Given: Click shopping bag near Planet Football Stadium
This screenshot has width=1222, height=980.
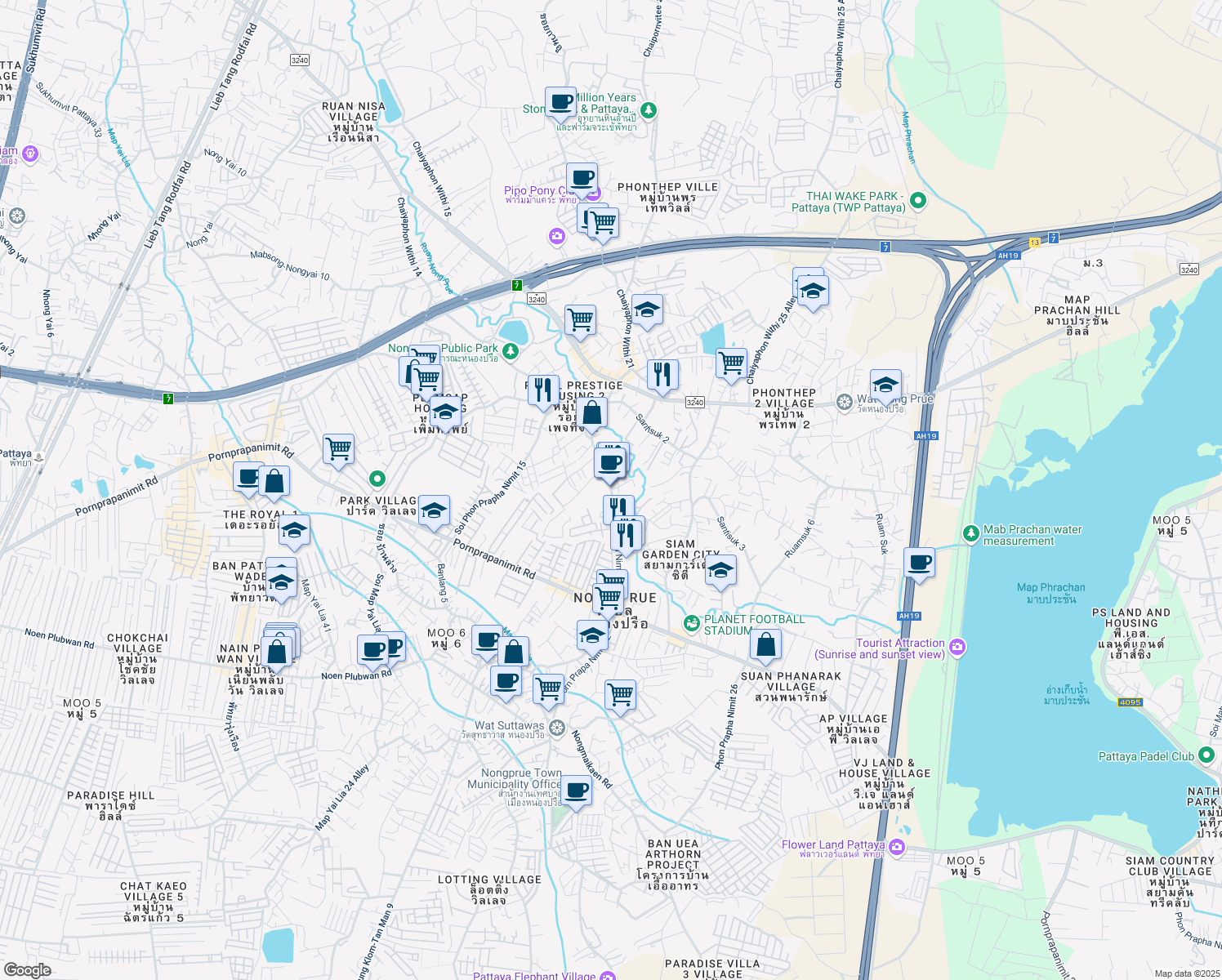Looking at the screenshot, I should click(x=766, y=645).
